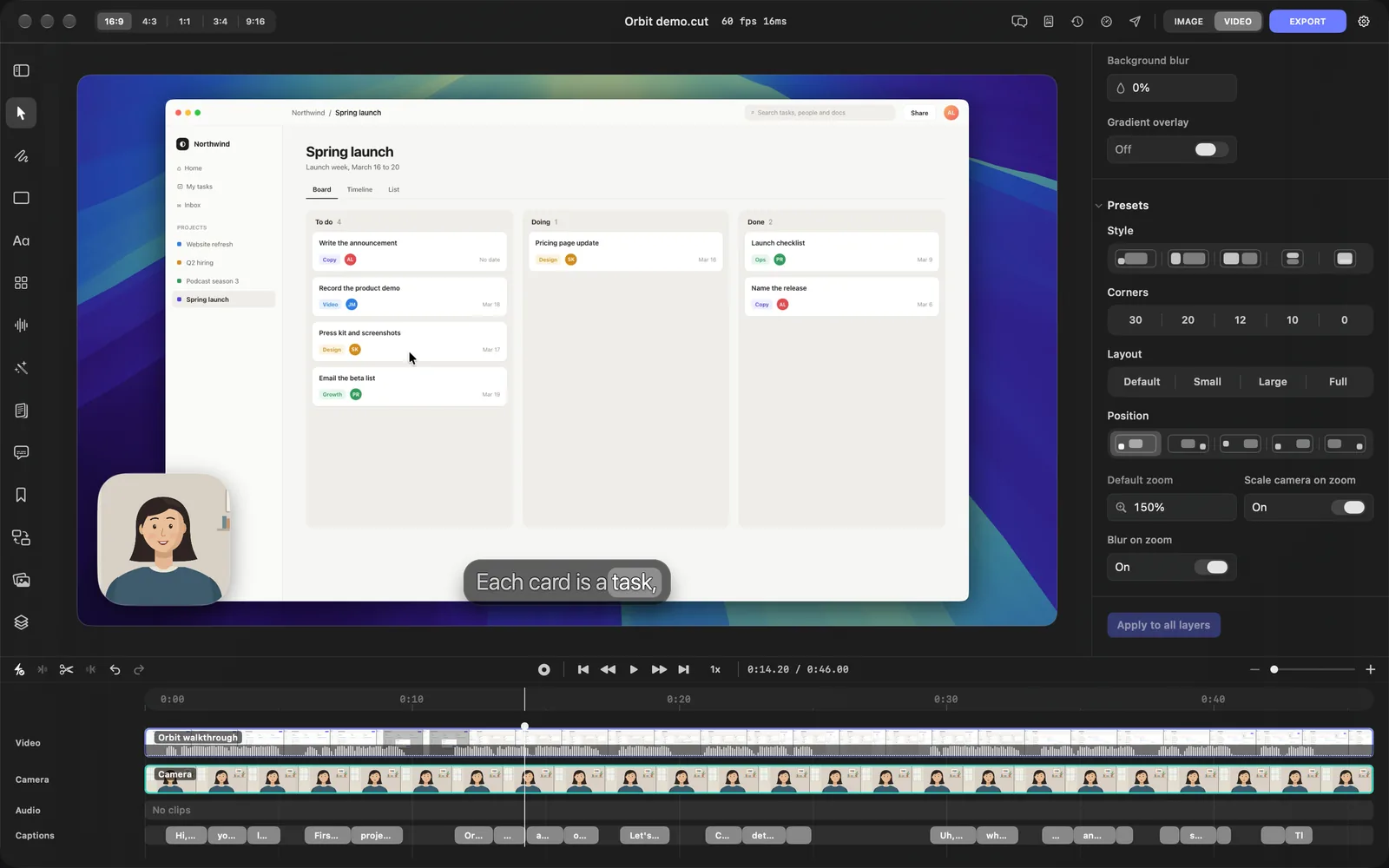Click the "Let's..." caption clip
Image resolution: width=1389 pixels, height=868 pixels.
(644, 836)
